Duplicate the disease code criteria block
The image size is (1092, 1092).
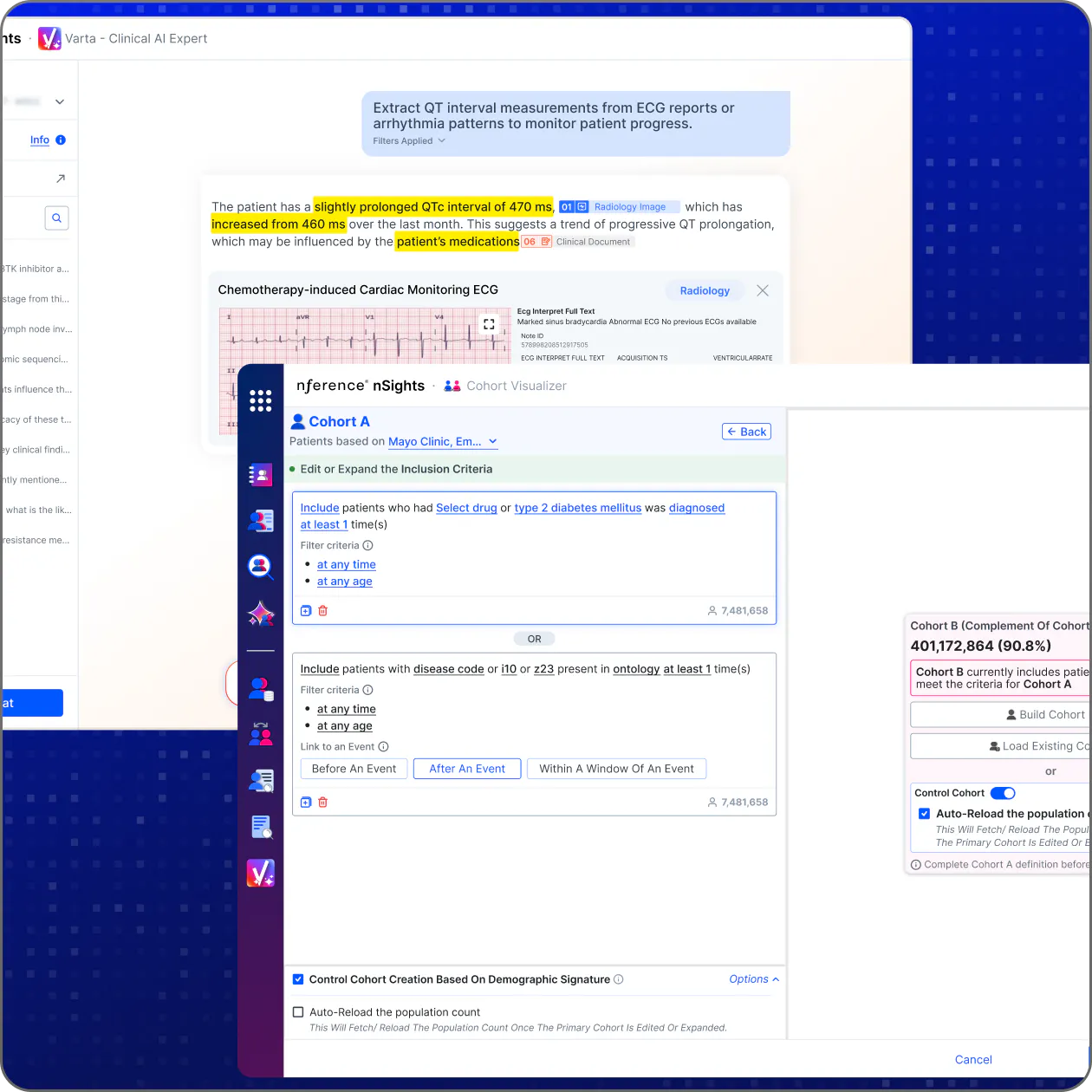(306, 803)
